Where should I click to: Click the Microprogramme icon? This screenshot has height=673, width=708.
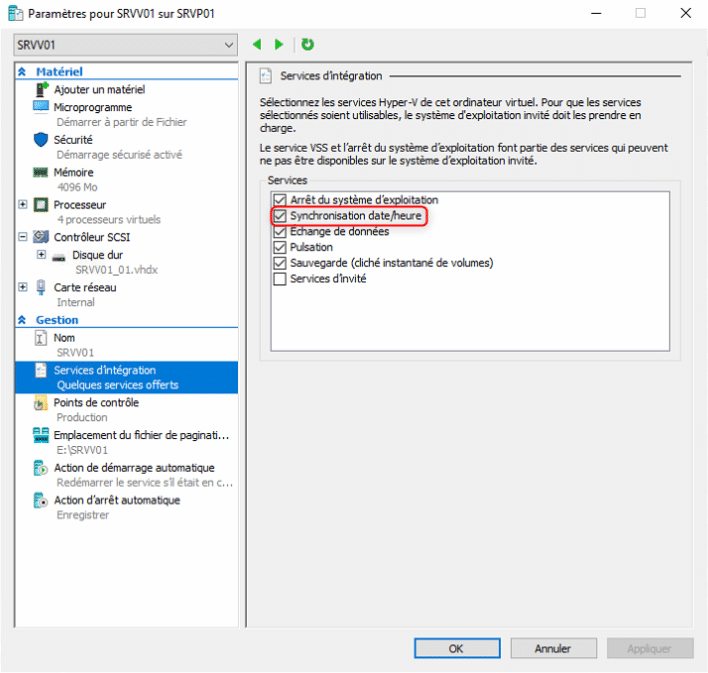coord(41,107)
